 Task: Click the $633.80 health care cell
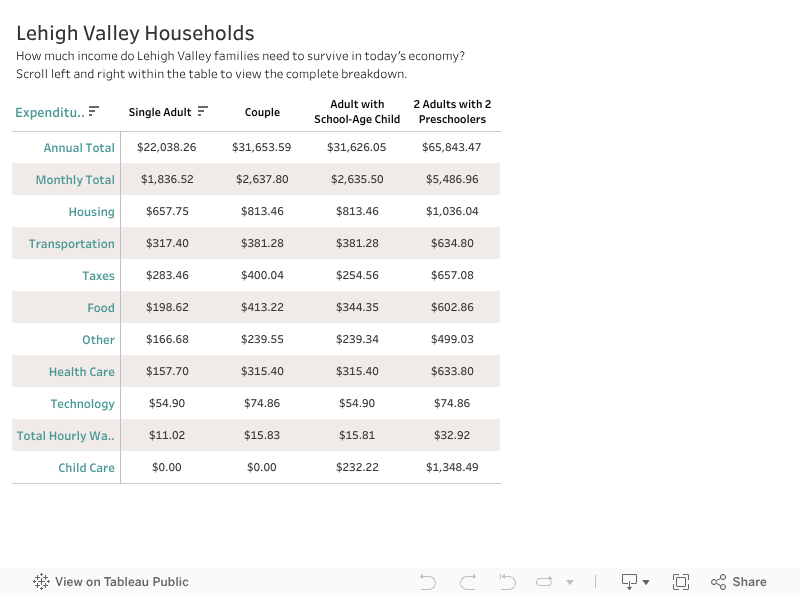point(453,371)
